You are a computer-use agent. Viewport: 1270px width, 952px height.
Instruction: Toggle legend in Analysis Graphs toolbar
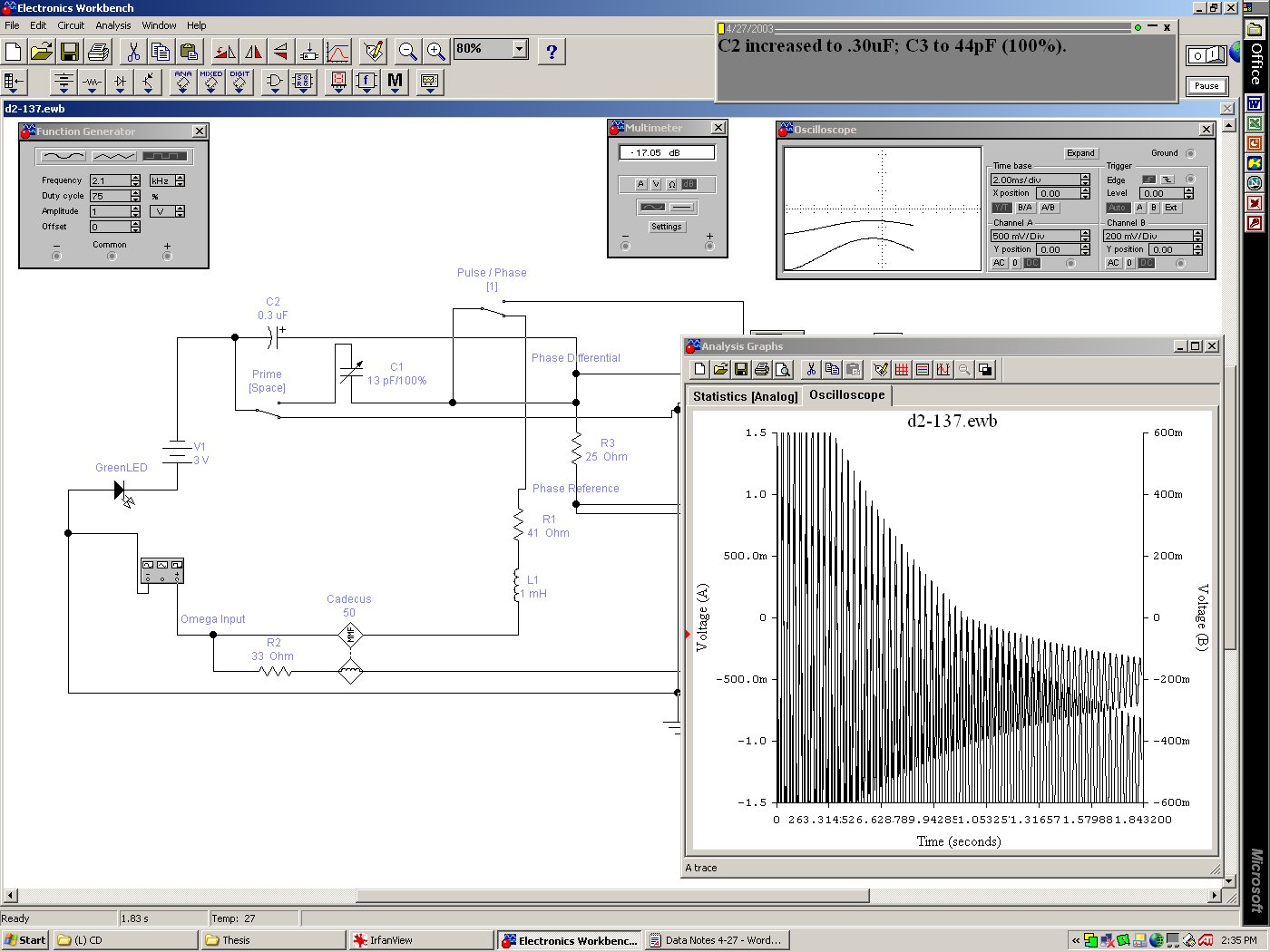[x=923, y=369]
